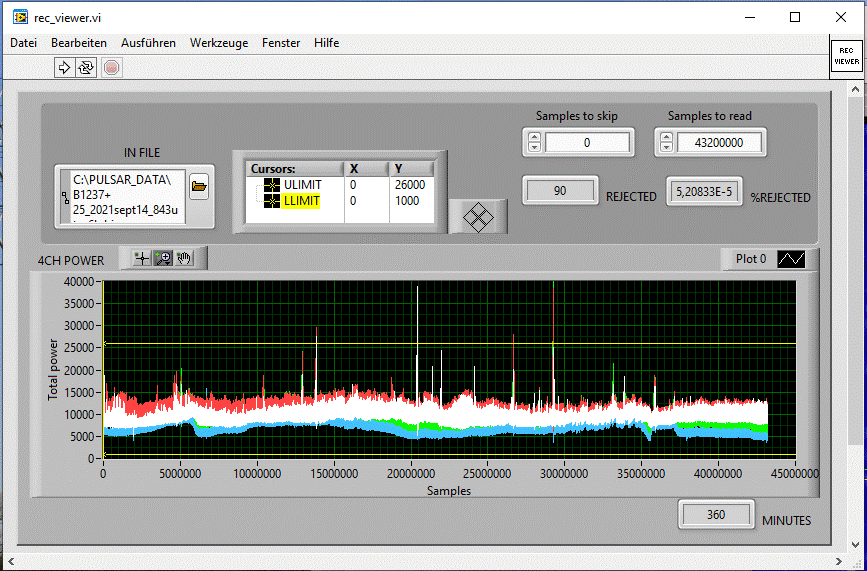This screenshot has height=571, width=867.
Task: Click the Total power Y-axis title
Action: click(x=53, y=370)
